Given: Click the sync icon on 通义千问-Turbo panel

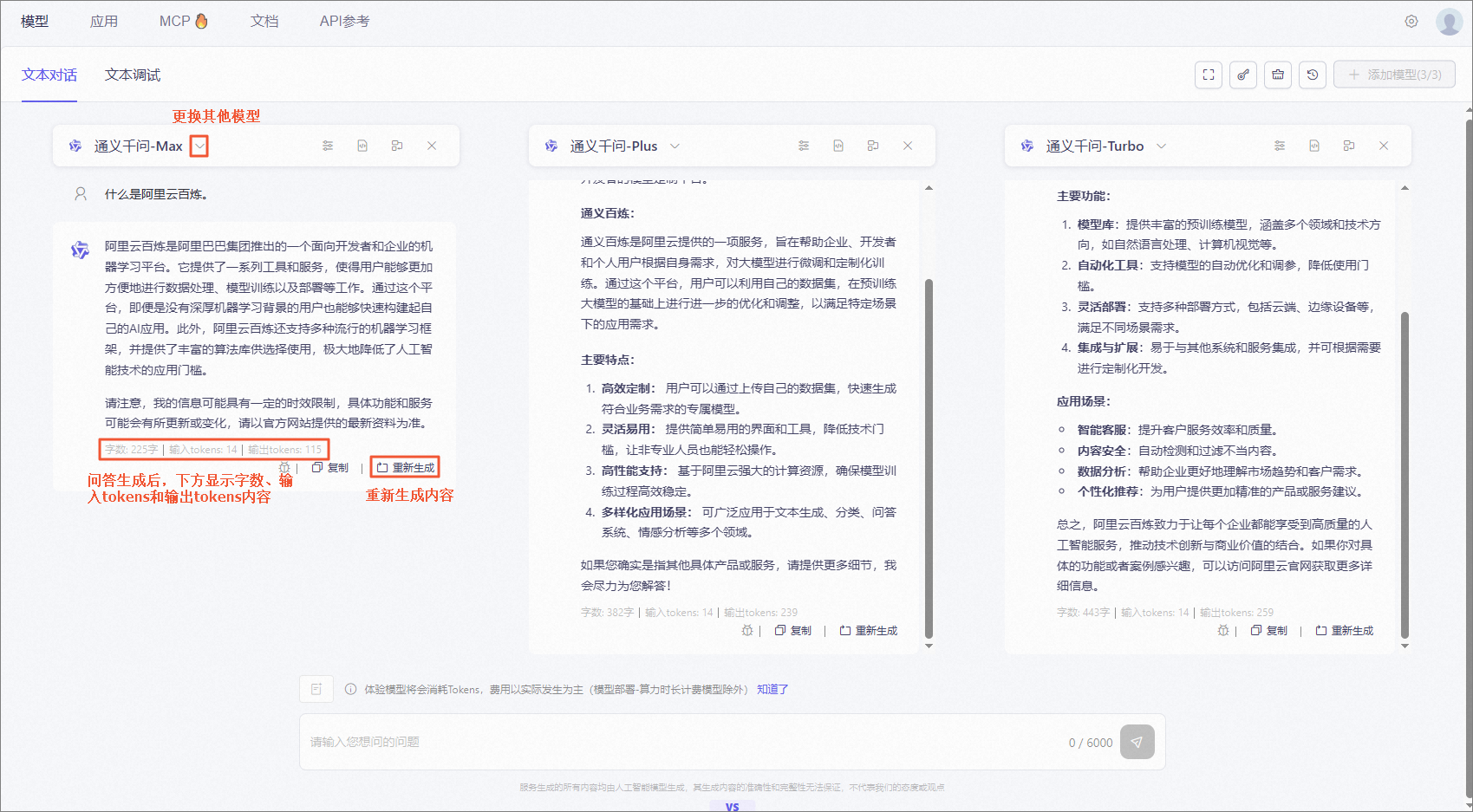Looking at the screenshot, I should (x=1349, y=146).
